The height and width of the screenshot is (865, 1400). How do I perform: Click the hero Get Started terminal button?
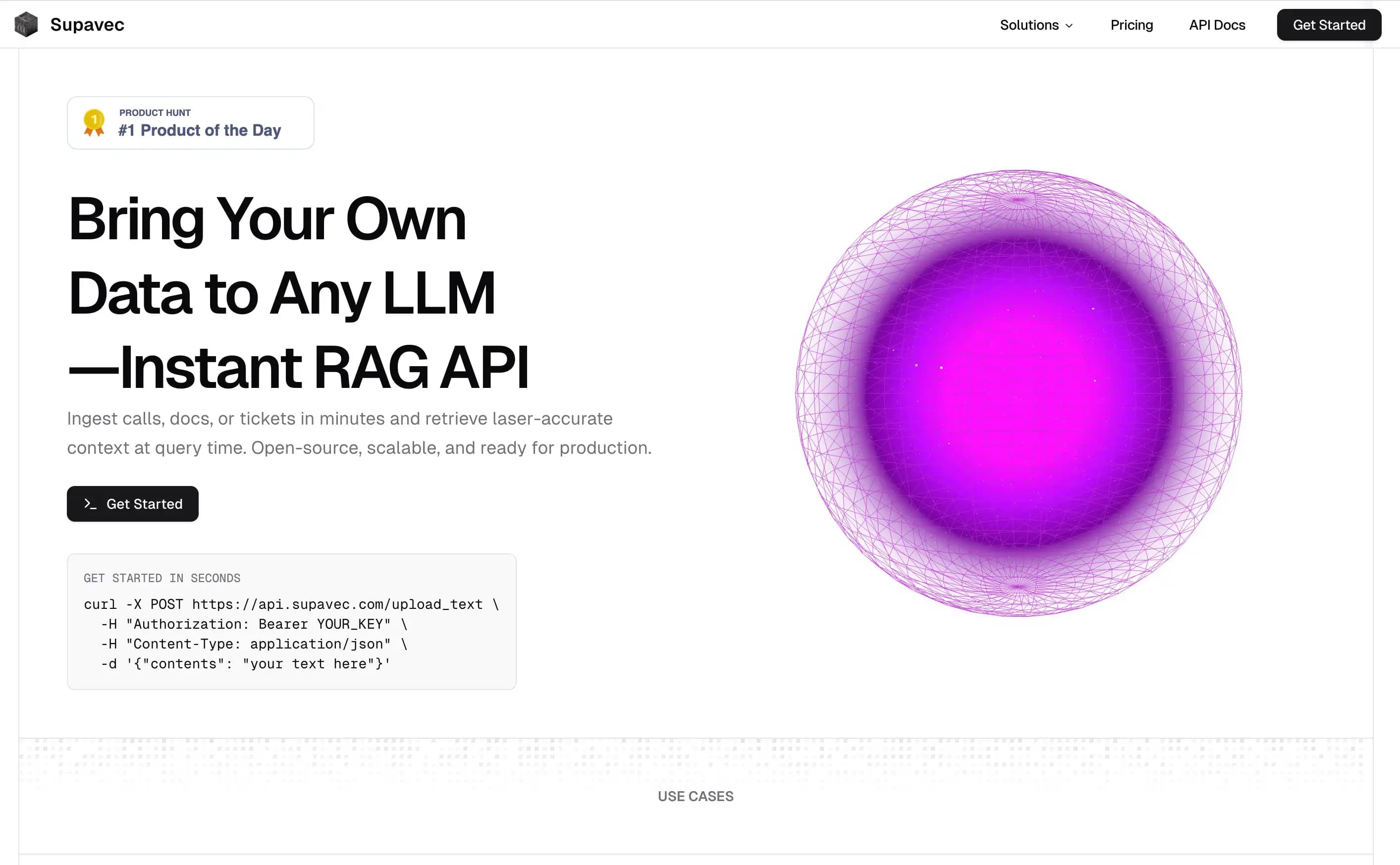point(133,503)
